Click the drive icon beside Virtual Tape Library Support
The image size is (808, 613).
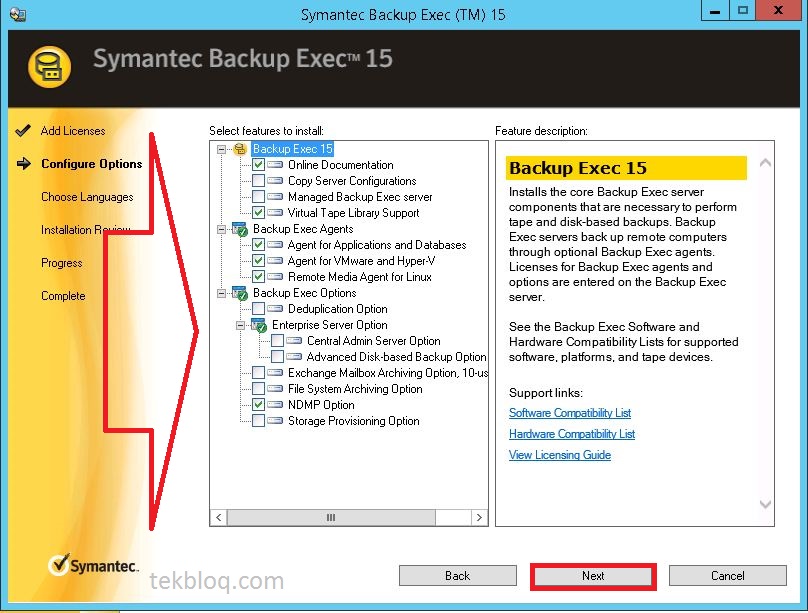275,213
